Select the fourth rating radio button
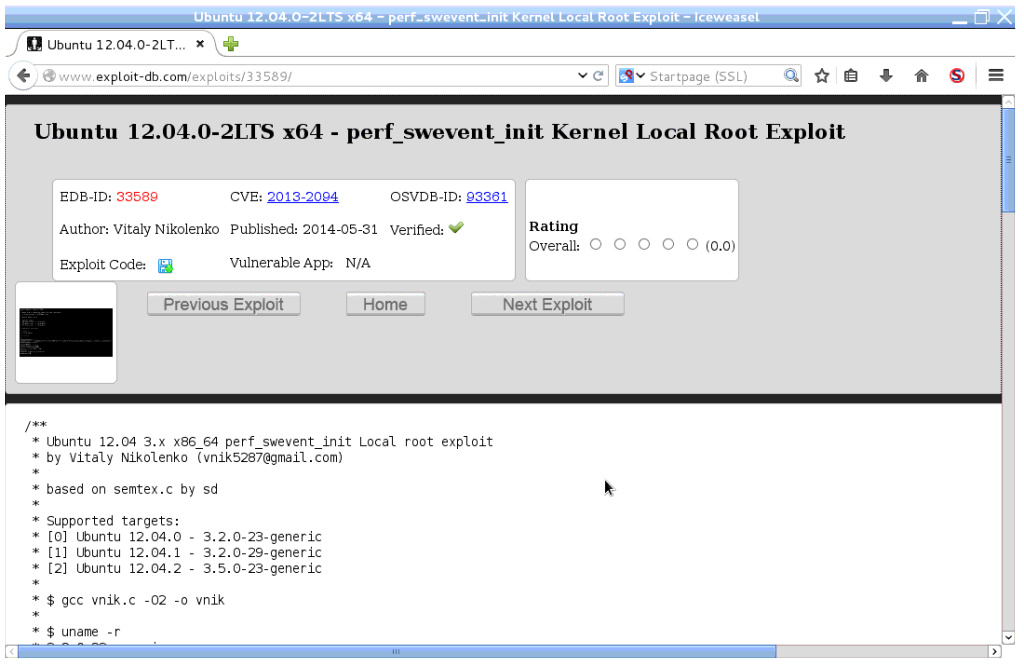Image resolution: width=1024 pixels, height=667 pixels. 668,244
